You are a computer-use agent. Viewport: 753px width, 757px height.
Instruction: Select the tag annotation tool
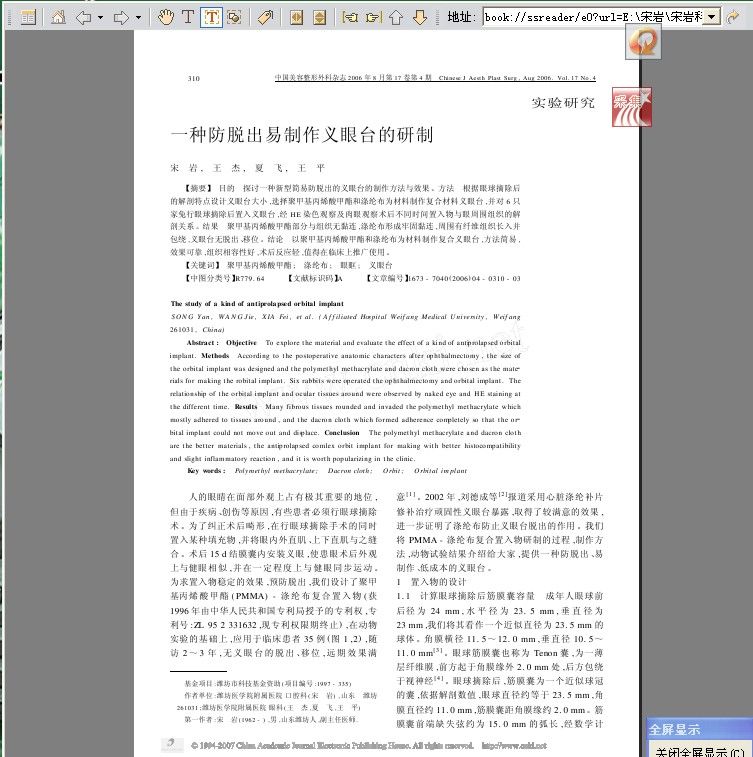pyautogui.click(x=265, y=17)
